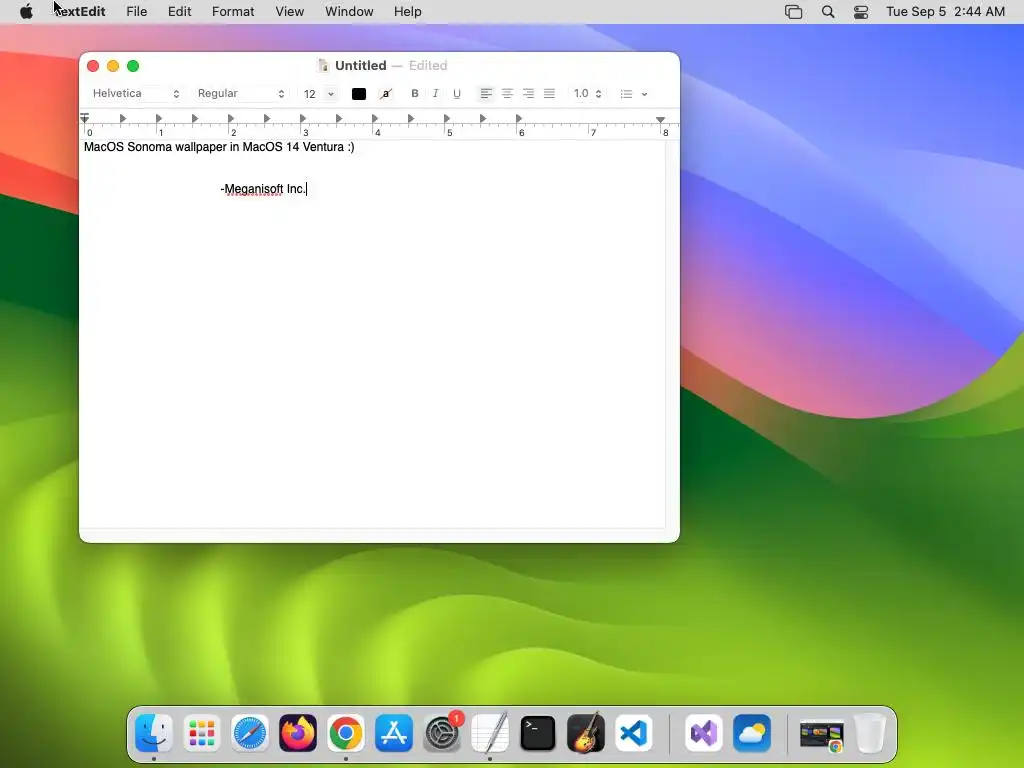This screenshot has height=768, width=1024.
Task: Open the Helvetica font family dropdown
Action: pyautogui.click(x=135, y=93)
